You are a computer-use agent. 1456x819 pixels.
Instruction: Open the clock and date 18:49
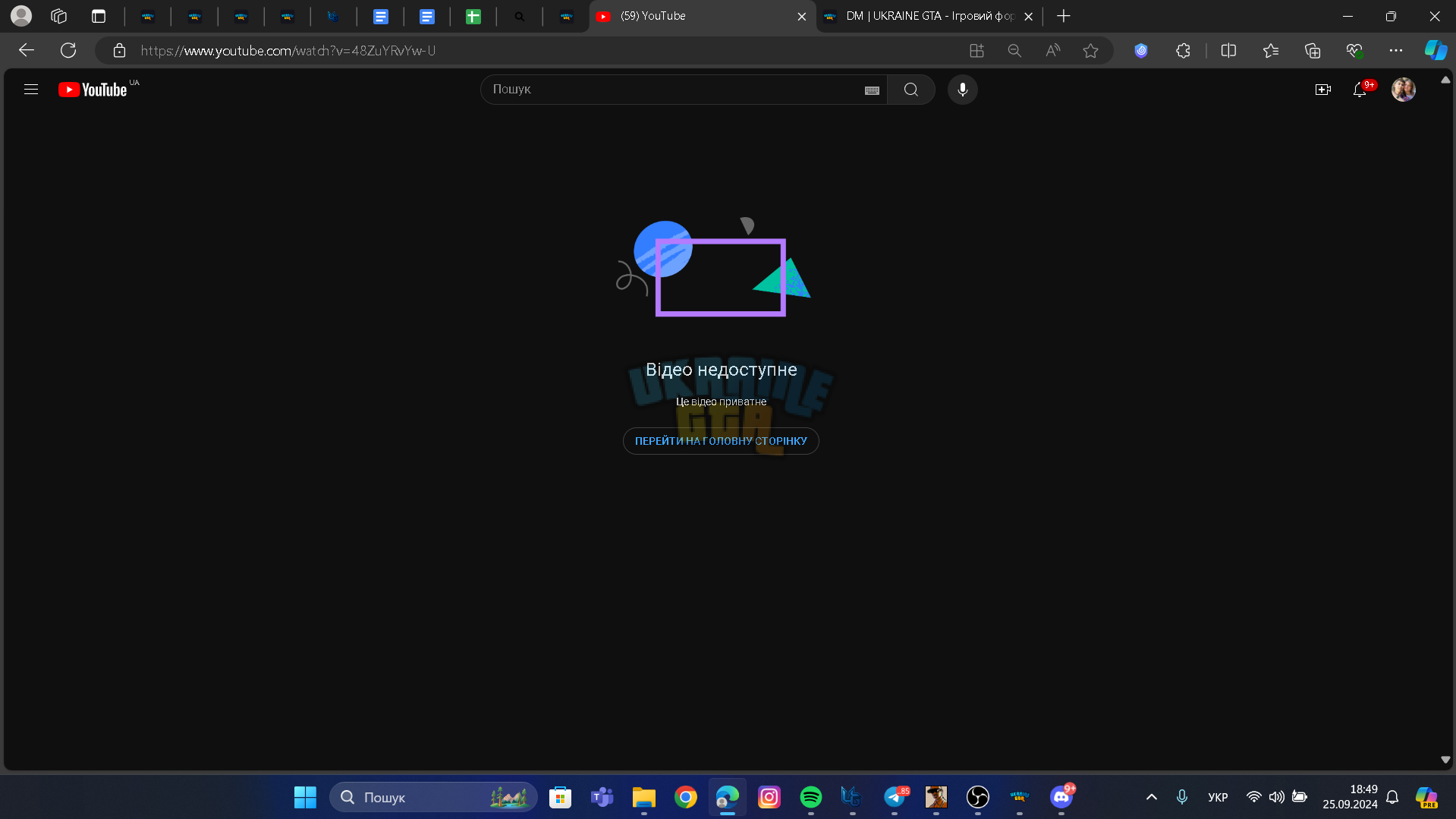coord(1350,797)
